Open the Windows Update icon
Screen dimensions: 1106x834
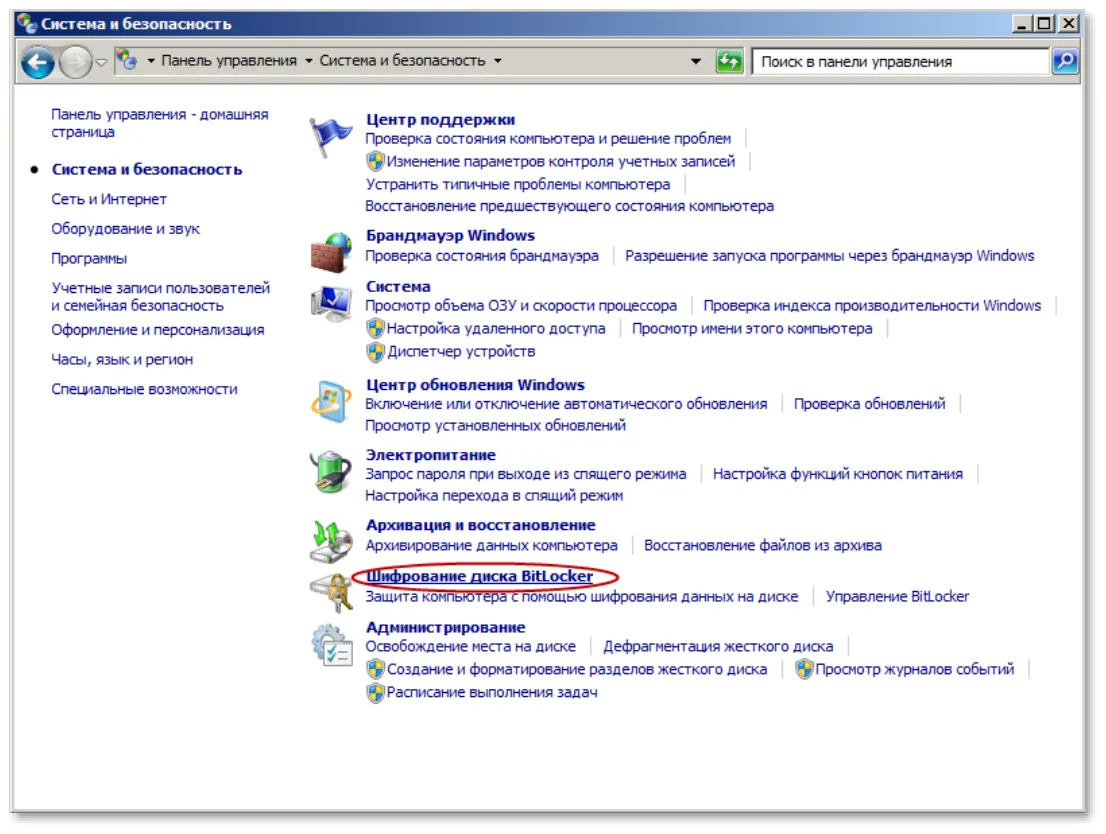[331, 401]
